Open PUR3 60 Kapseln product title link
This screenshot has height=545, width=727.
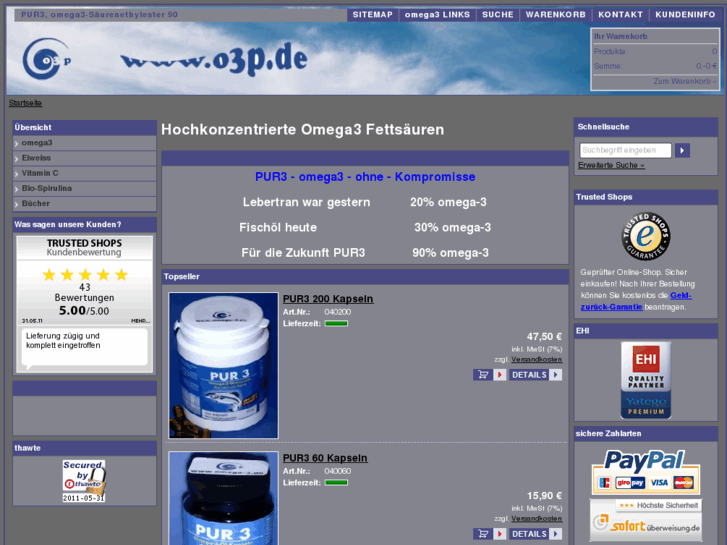[x=325, y=458]
